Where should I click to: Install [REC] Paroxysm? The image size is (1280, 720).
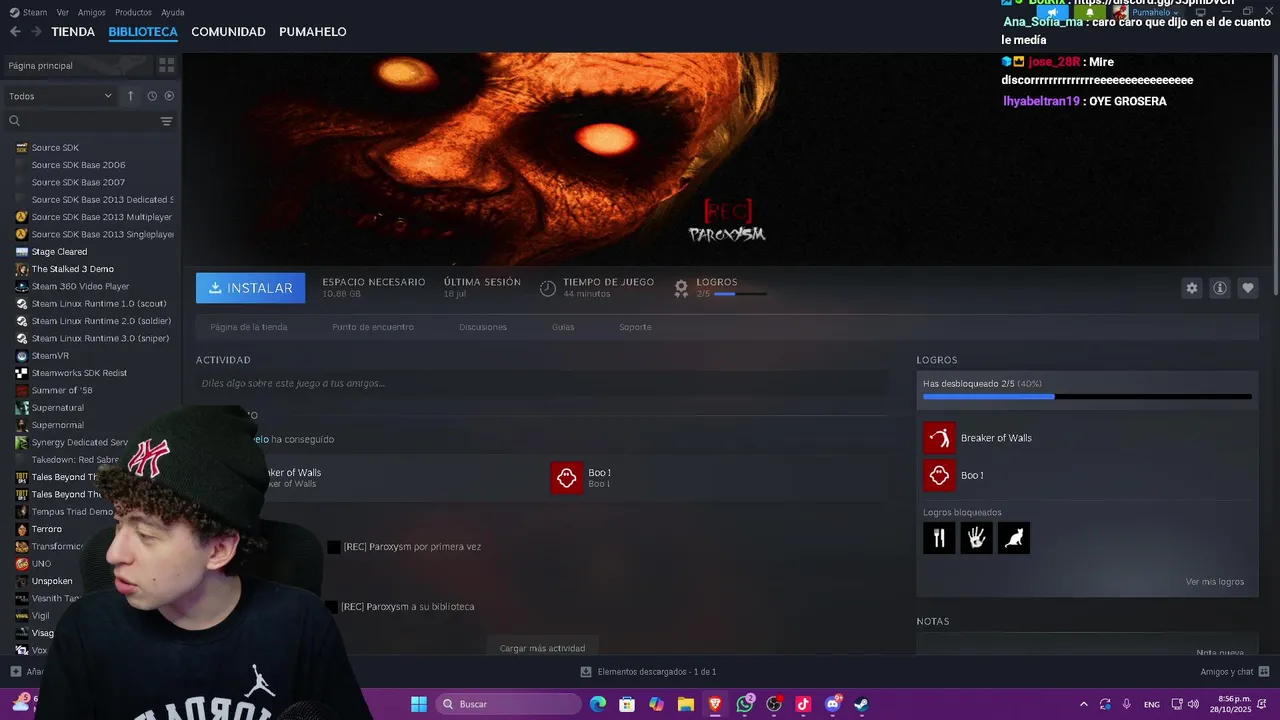[x=251, y=288]
